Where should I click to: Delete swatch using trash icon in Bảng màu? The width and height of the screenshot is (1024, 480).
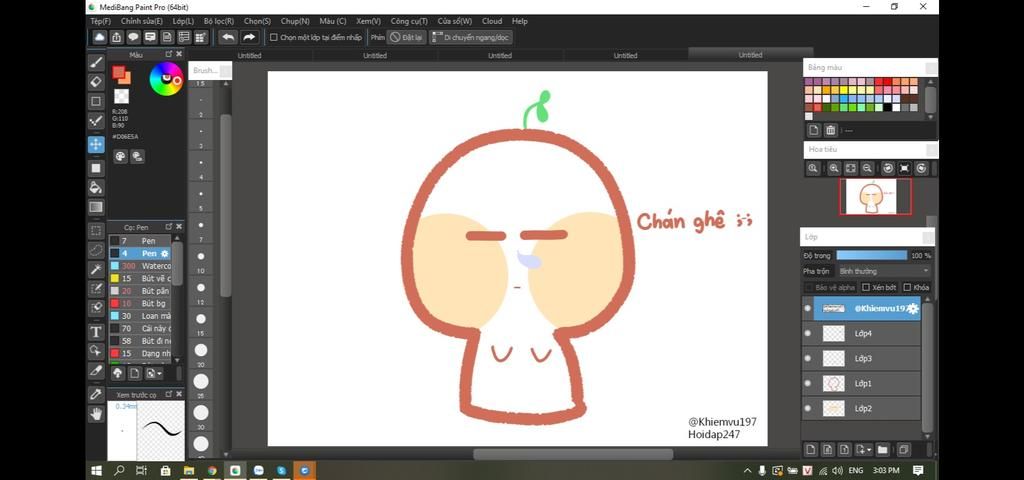830,130
